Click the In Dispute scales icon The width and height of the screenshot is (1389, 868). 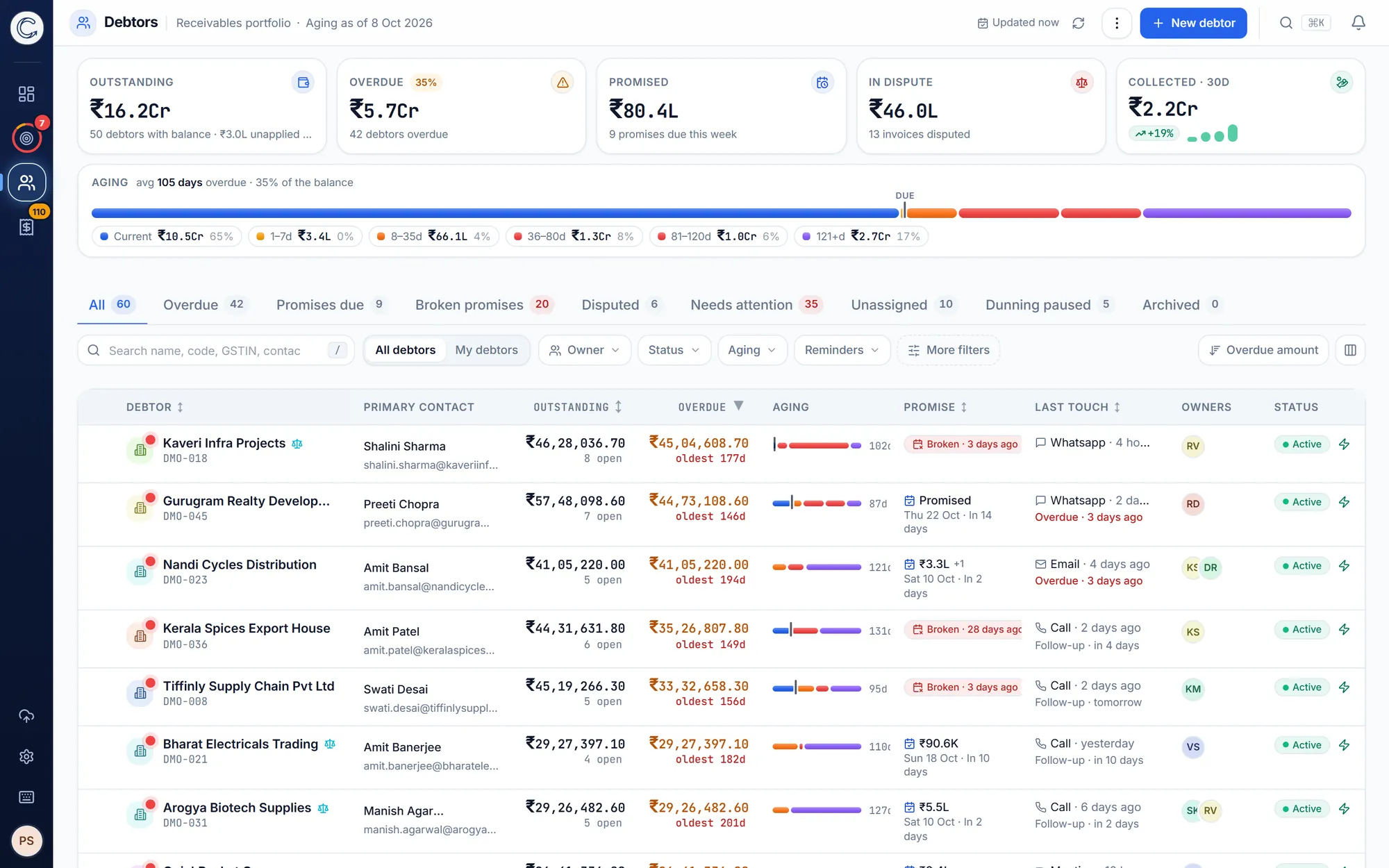pyautogui.click(x=1082, y=83)
